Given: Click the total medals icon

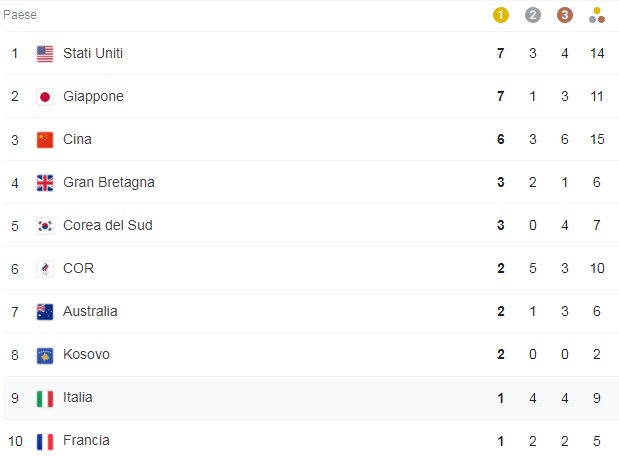Looking at the screenshot, I should pos(596,15).
